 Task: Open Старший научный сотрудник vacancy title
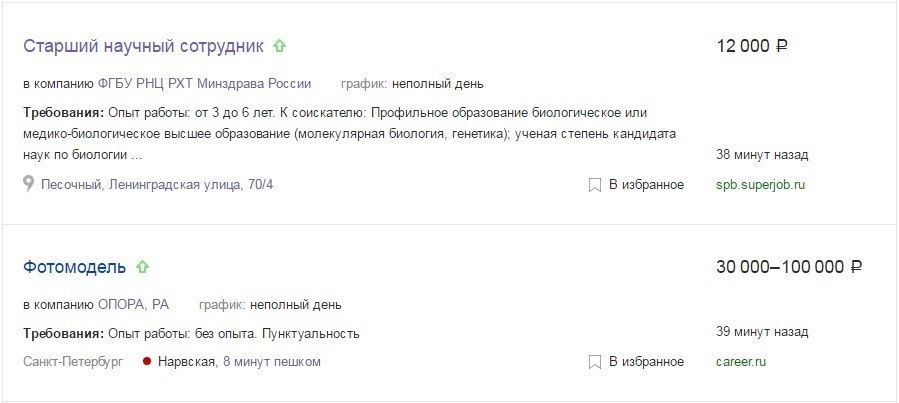click(143, 46)
